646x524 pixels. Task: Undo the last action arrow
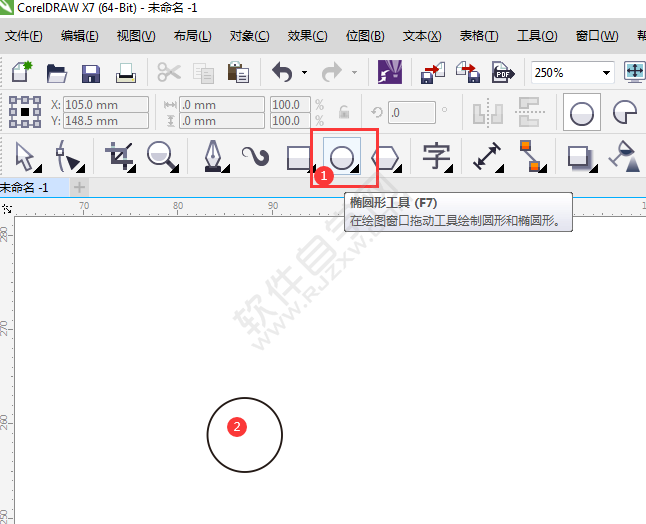(283, 73)
